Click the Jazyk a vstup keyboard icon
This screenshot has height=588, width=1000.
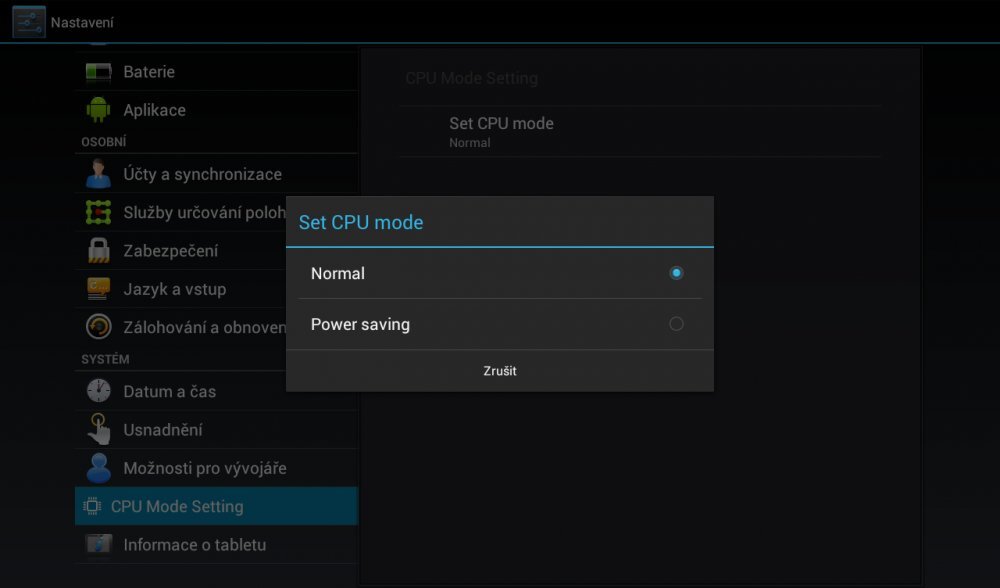[x=98, y=289]
